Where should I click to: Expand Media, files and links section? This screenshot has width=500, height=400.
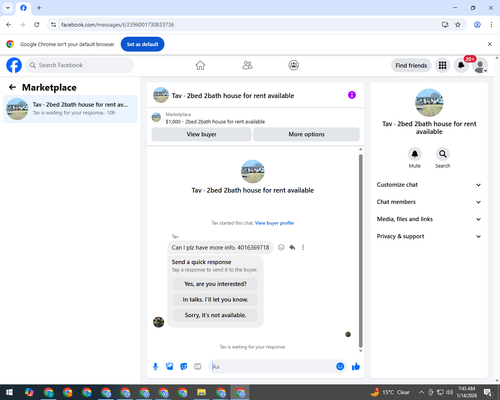(x=429, y=219)
